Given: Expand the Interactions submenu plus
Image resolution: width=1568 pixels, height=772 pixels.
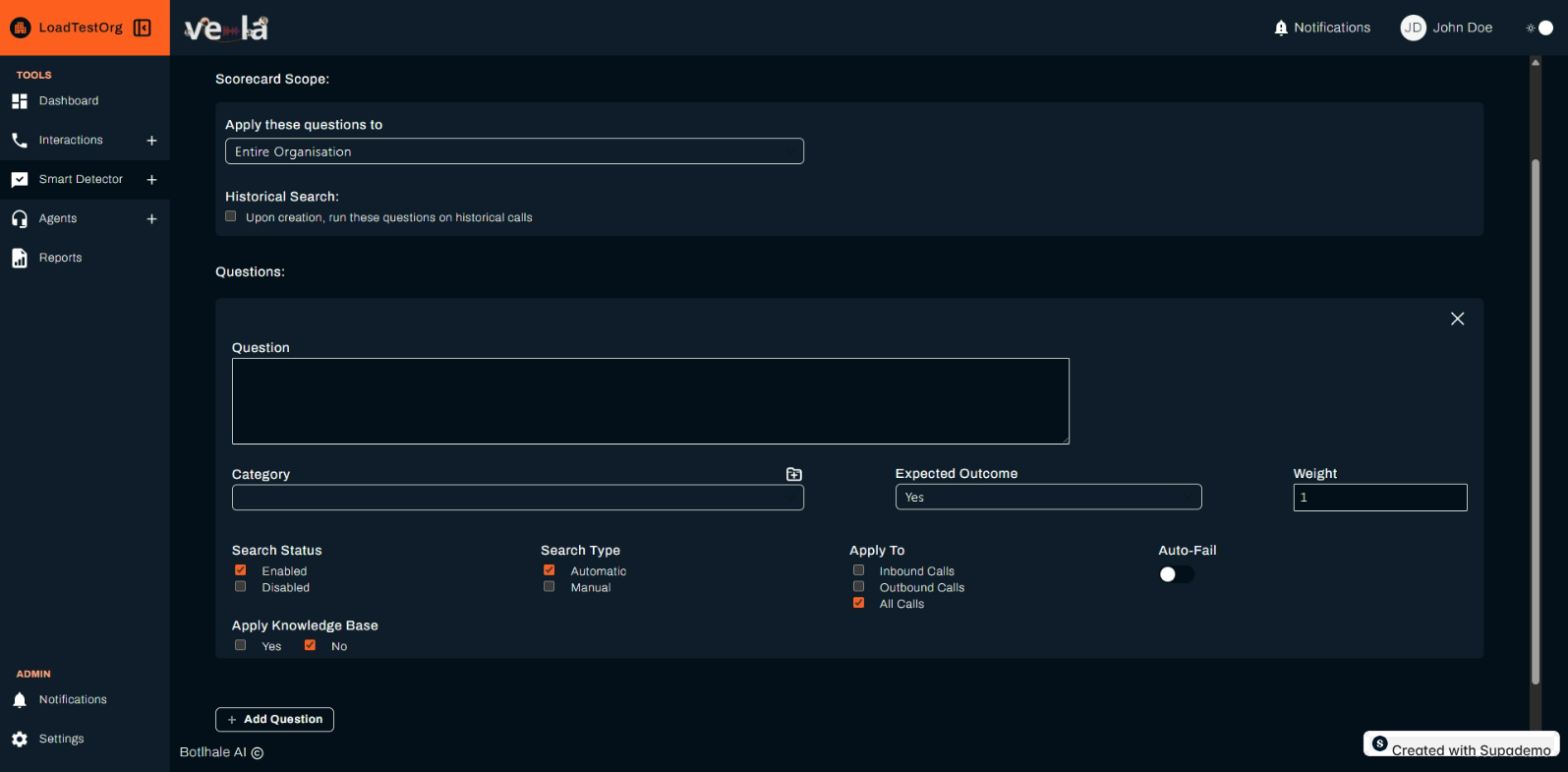Looking at the screenshot, I should tap(151, 141).
